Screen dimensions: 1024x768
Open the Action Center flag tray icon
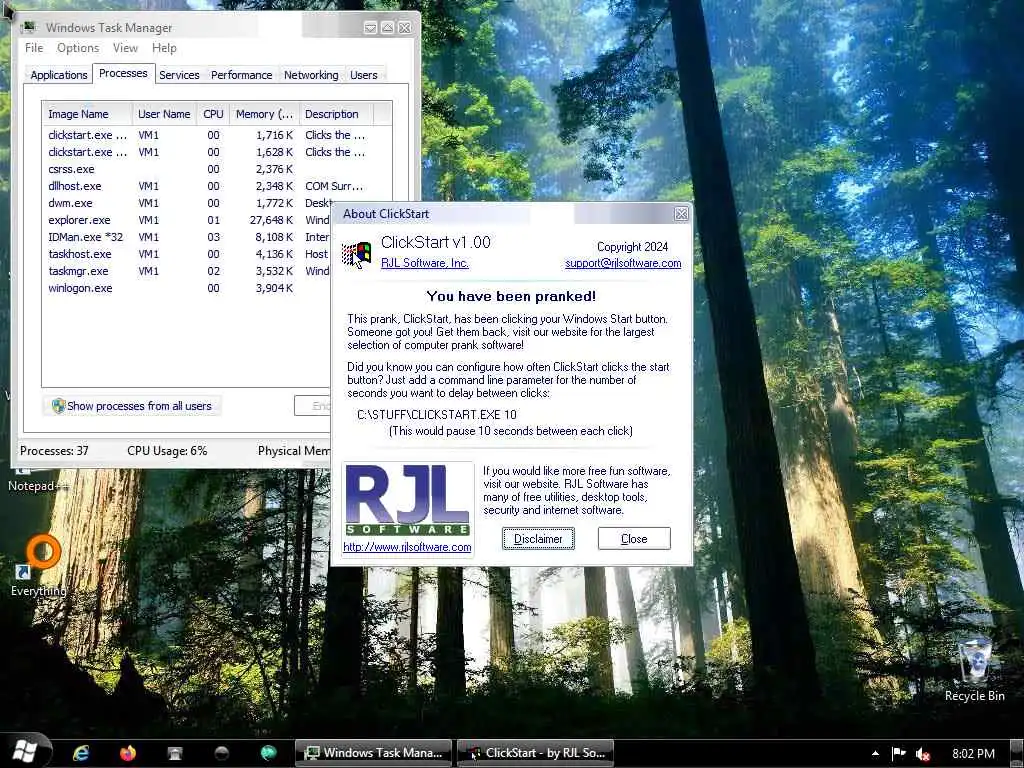click(899, 753)
